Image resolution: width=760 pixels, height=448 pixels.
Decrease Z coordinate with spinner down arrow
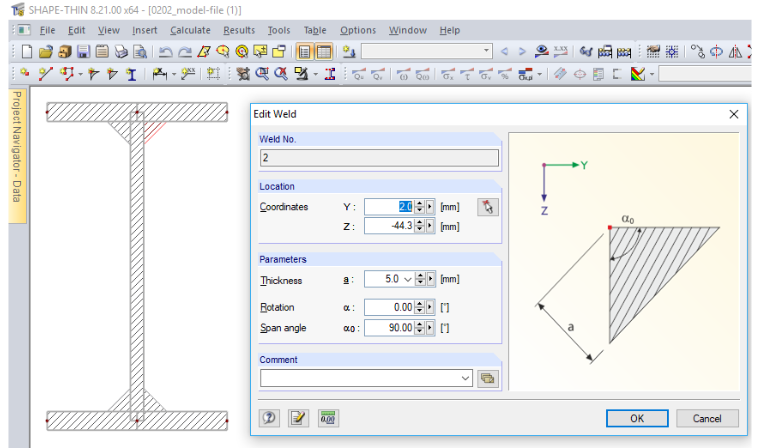(x=419, y=230)
